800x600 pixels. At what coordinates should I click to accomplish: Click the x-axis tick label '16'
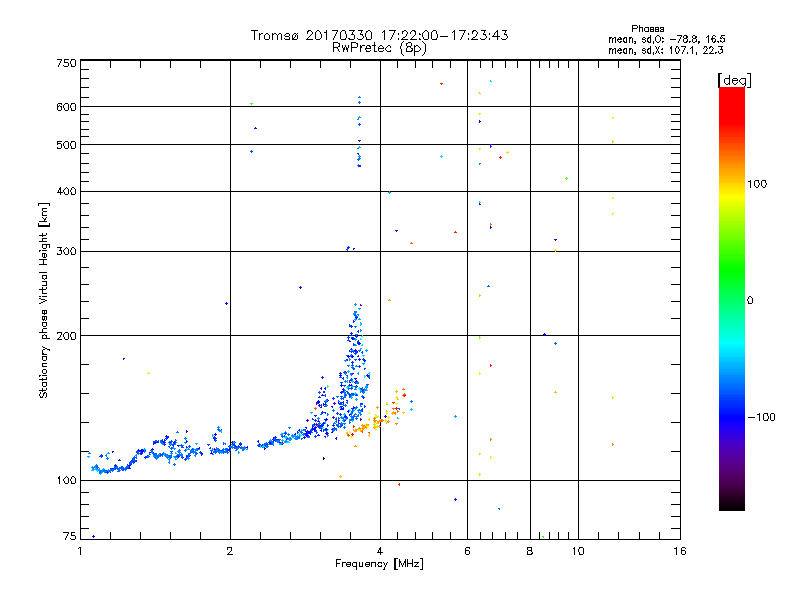[x=680, y=551]
